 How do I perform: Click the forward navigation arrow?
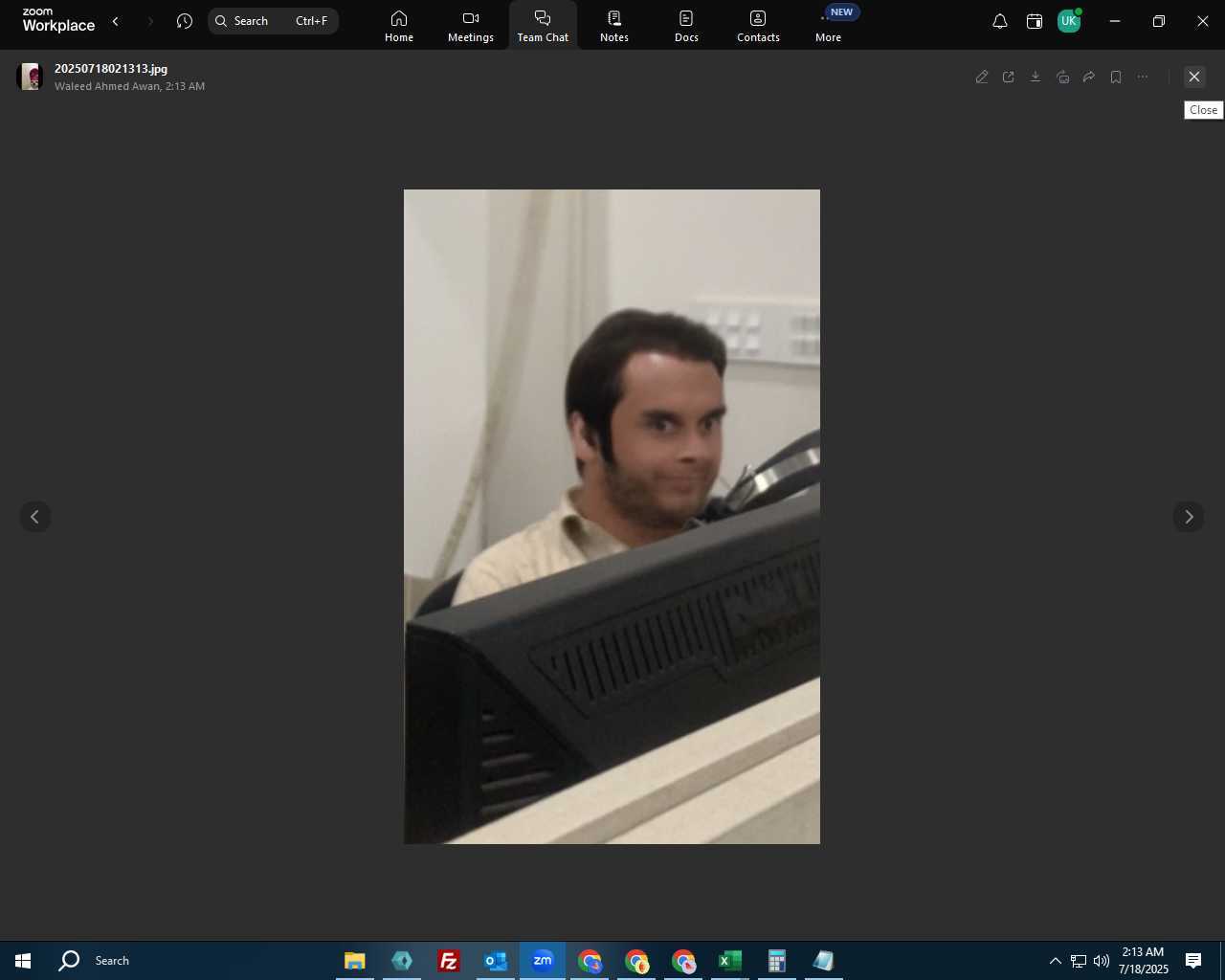tap(150, 21)
